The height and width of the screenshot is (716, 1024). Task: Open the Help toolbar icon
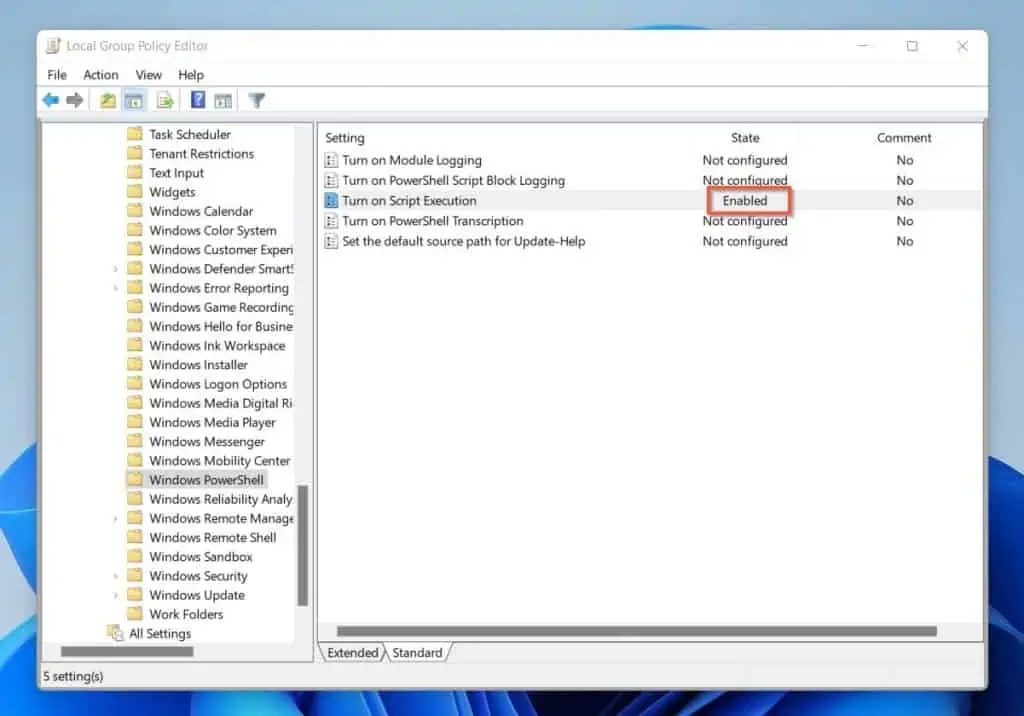(x=198, y=100)
